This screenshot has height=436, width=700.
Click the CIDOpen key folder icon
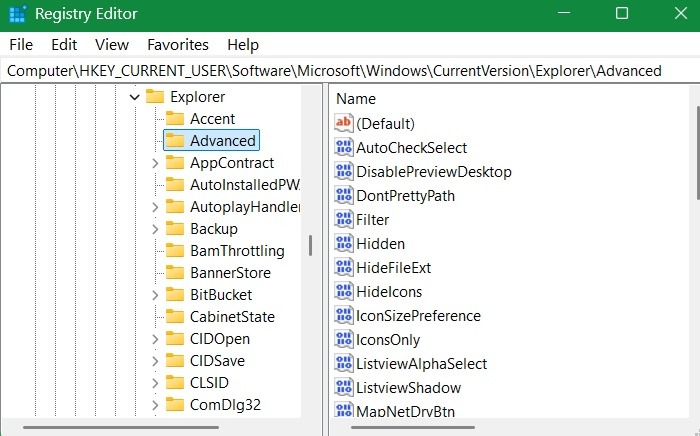[x=175, y=339]
